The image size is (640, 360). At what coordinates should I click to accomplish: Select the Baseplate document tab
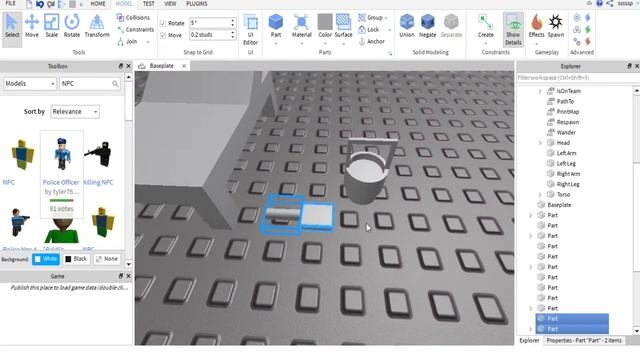(162, 66)
